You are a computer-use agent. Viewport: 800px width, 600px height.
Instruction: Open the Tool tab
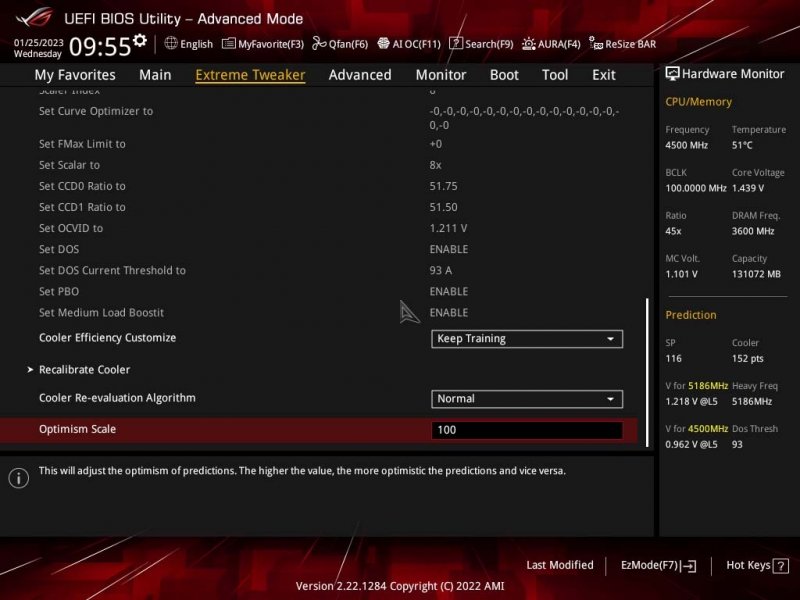coord(555,75)
